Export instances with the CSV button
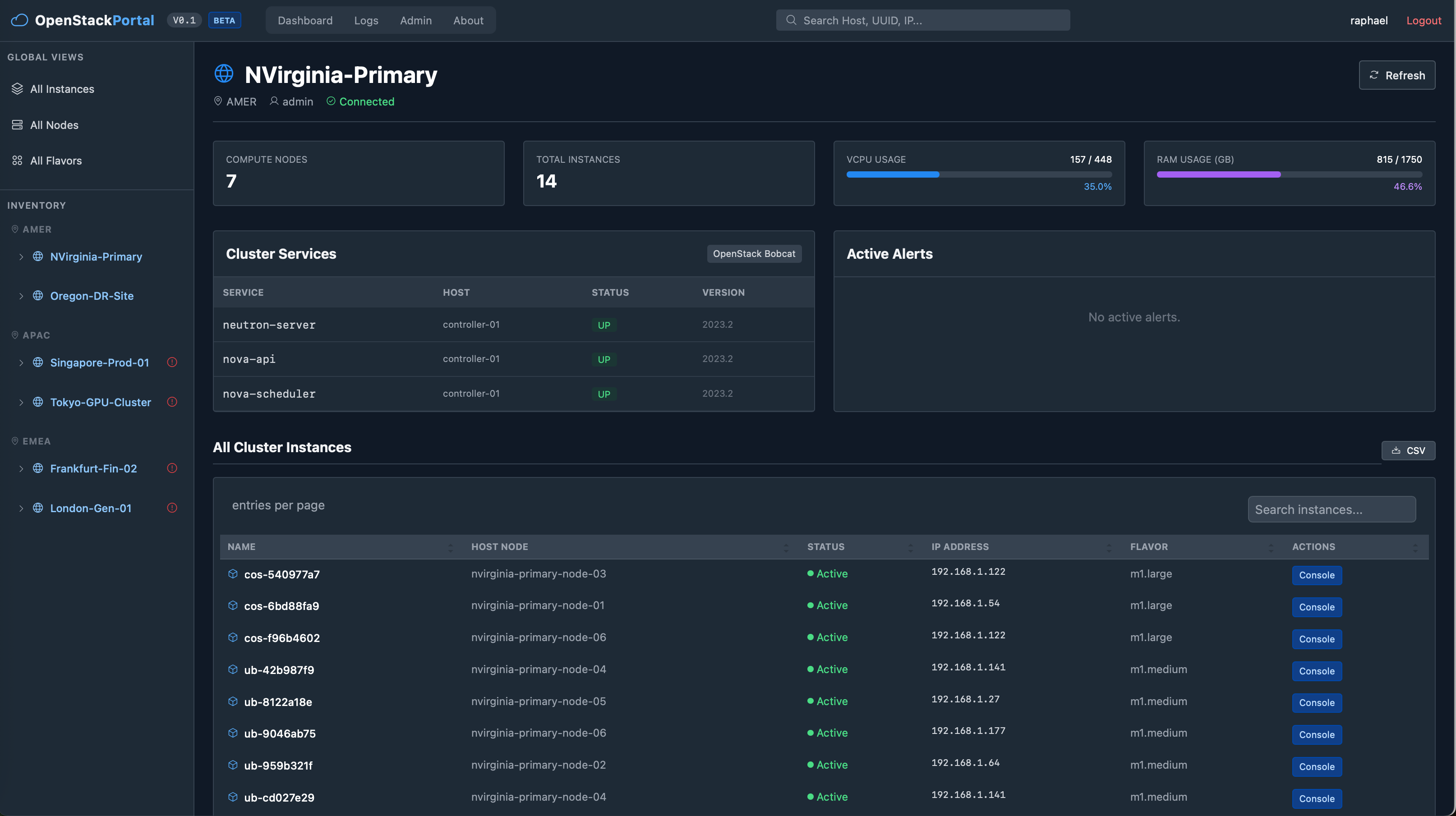1456x816 pixels. (x=1408, y=450)
